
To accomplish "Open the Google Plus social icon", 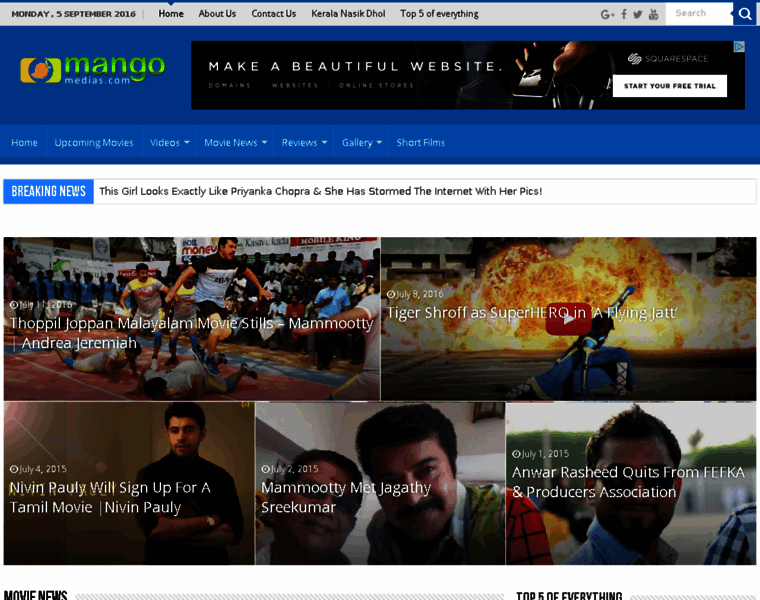I will click(607, 15).
